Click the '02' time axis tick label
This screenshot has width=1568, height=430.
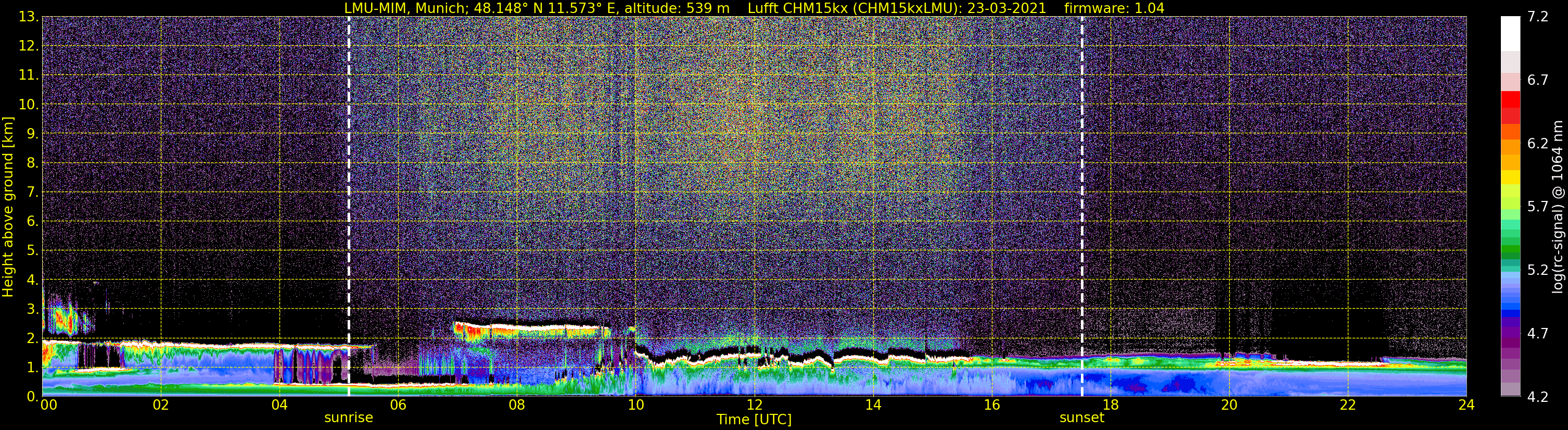(161, 405)
